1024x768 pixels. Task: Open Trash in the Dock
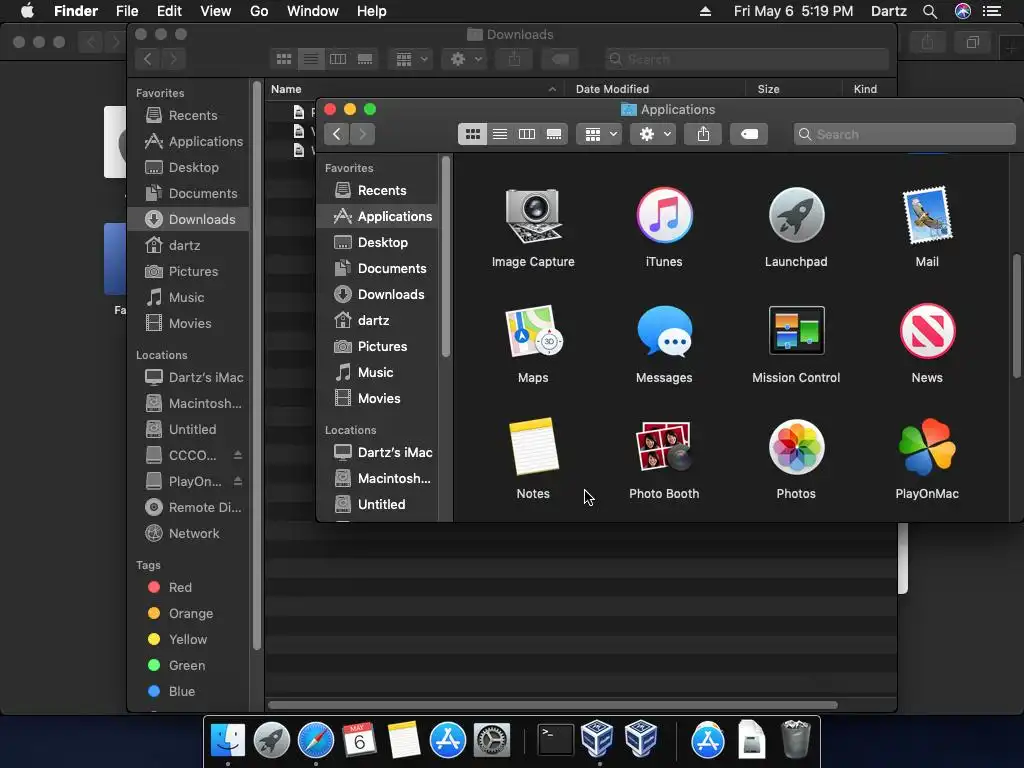pyautogui.click(x=796, y=739)
